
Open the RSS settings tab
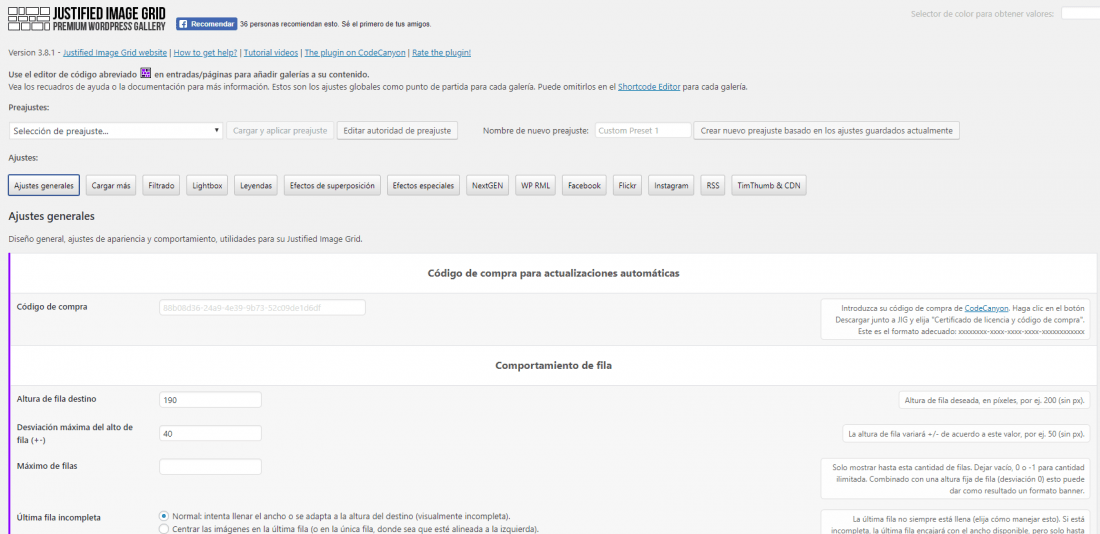coord(712,186)
